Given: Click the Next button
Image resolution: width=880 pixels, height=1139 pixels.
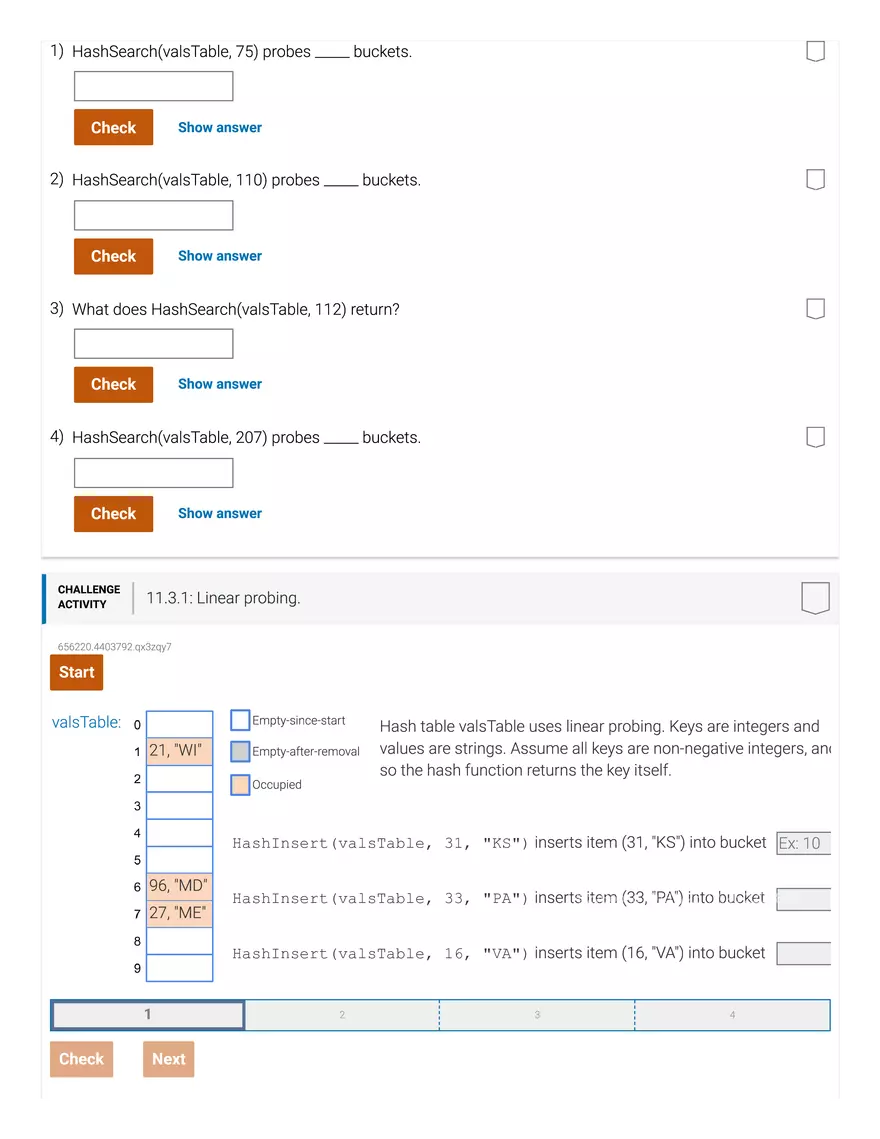Looking at the screenshot, I should coord(168,1058).
